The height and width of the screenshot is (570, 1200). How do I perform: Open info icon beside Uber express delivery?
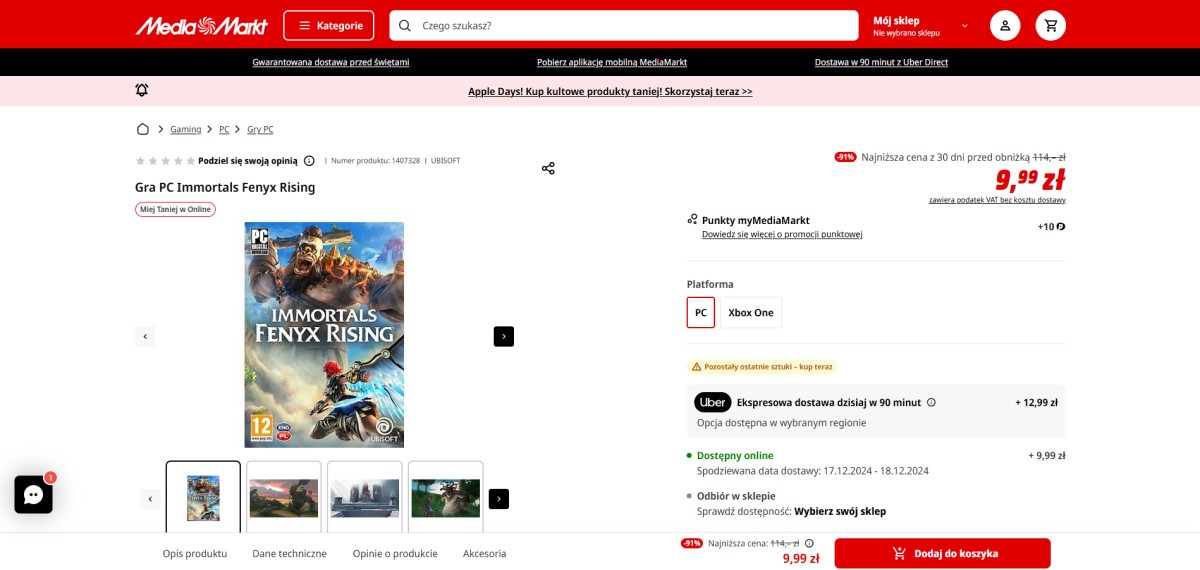tap(931, 402)
